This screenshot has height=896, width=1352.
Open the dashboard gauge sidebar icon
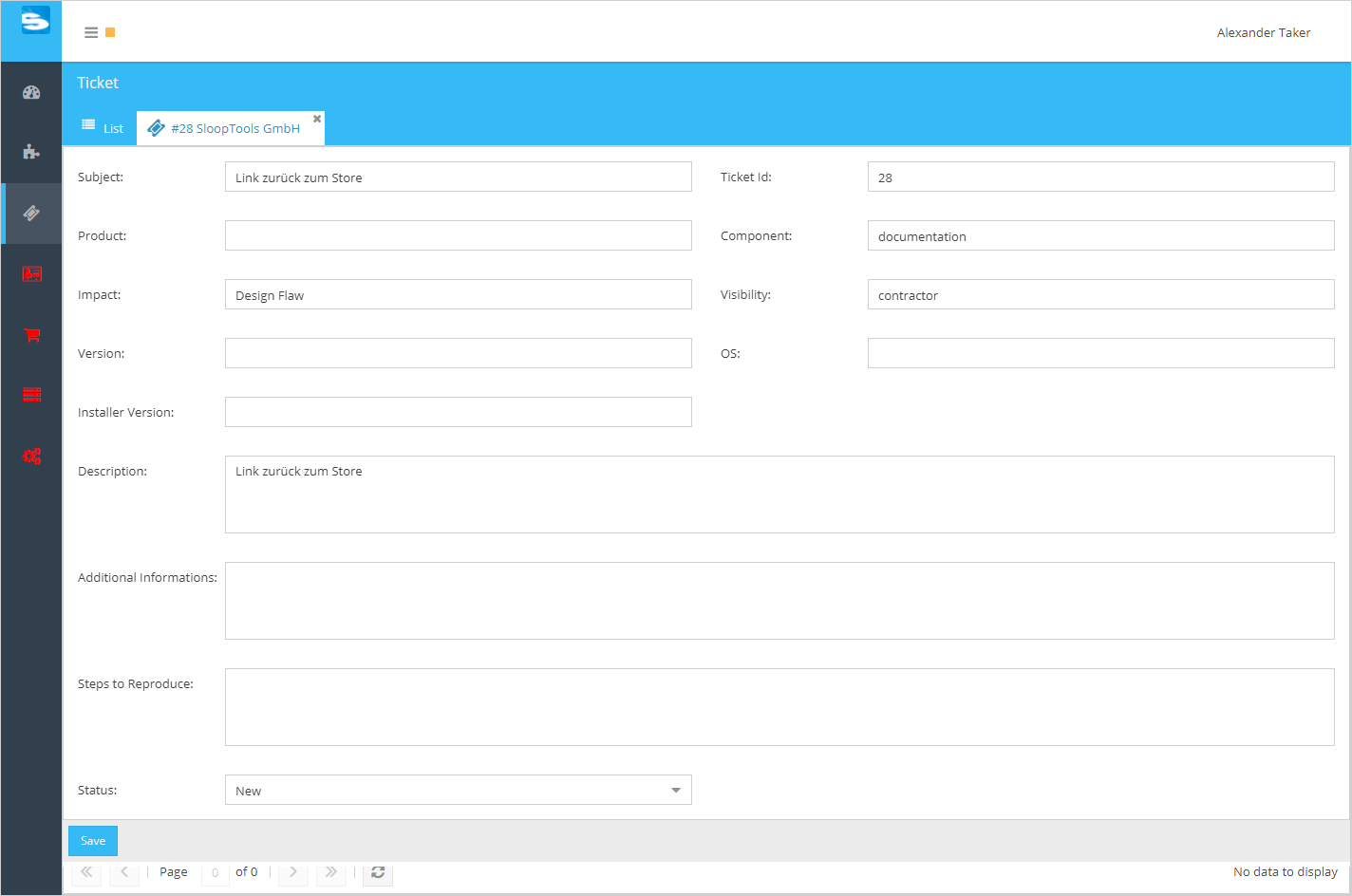31,92
